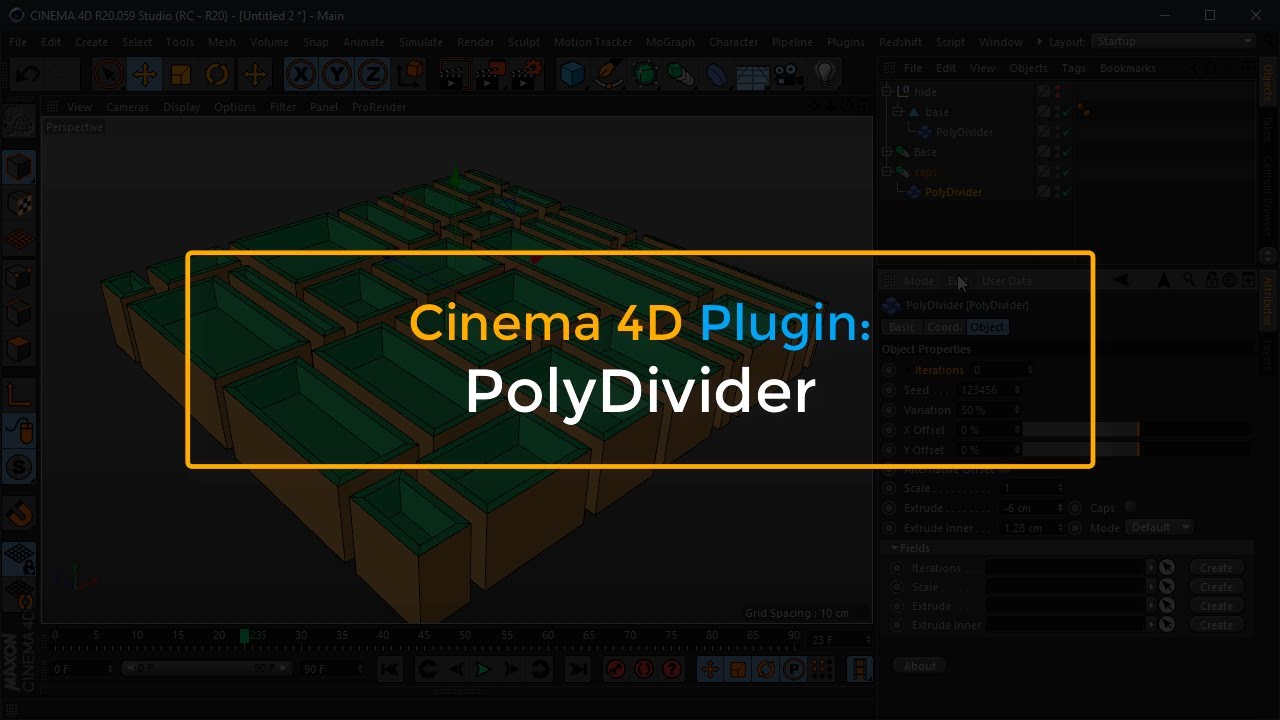Collapse the caps object tree

[x=887, y=172]
